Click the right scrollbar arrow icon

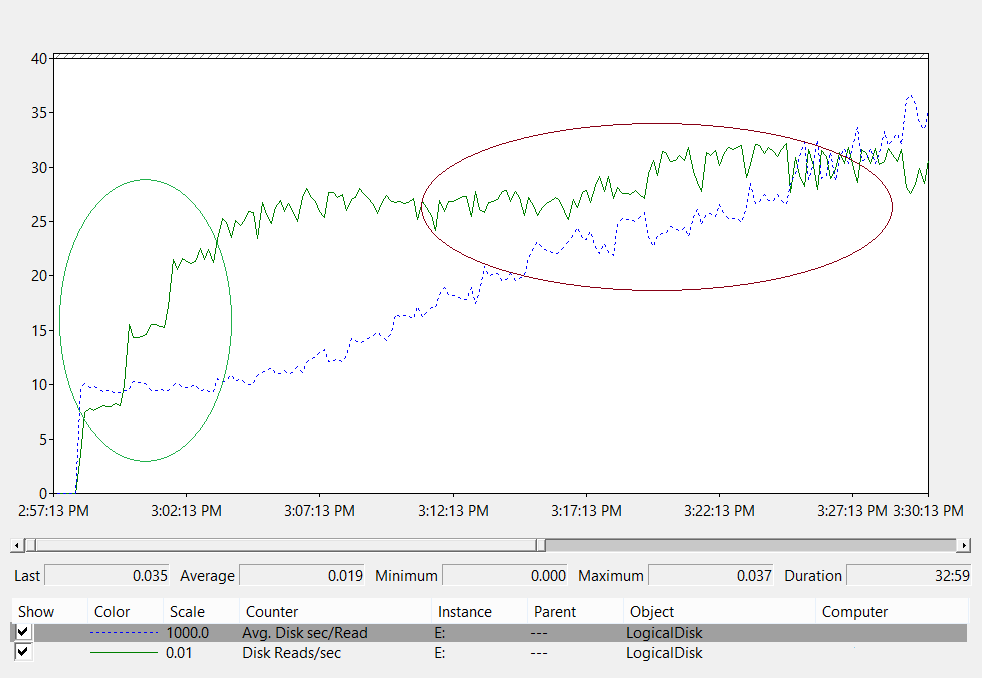coord(965,544)
